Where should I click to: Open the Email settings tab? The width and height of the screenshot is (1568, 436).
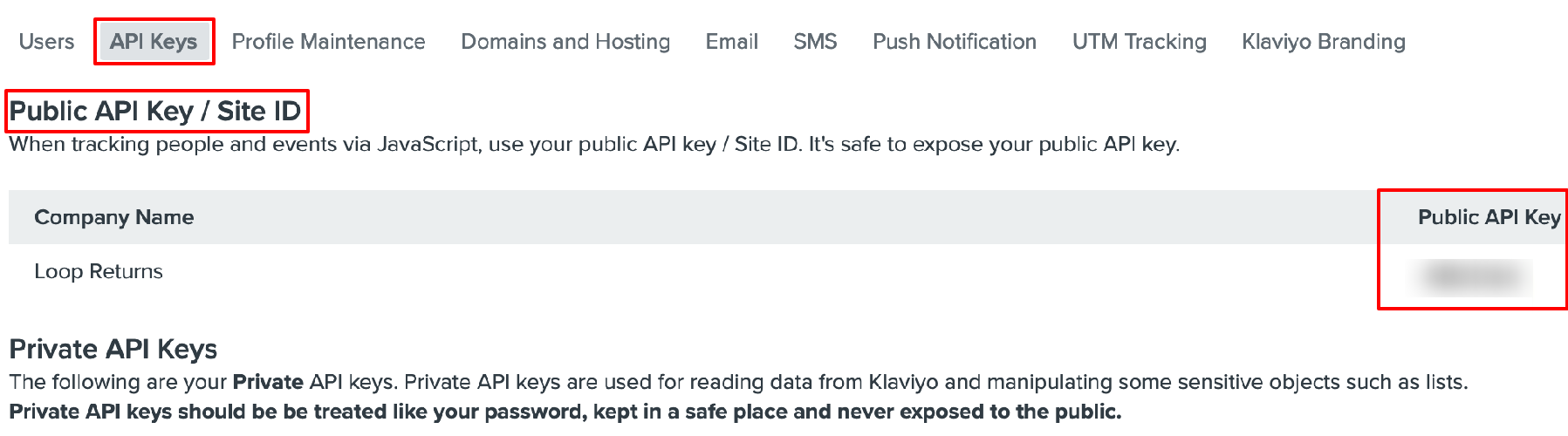(731, 42)
